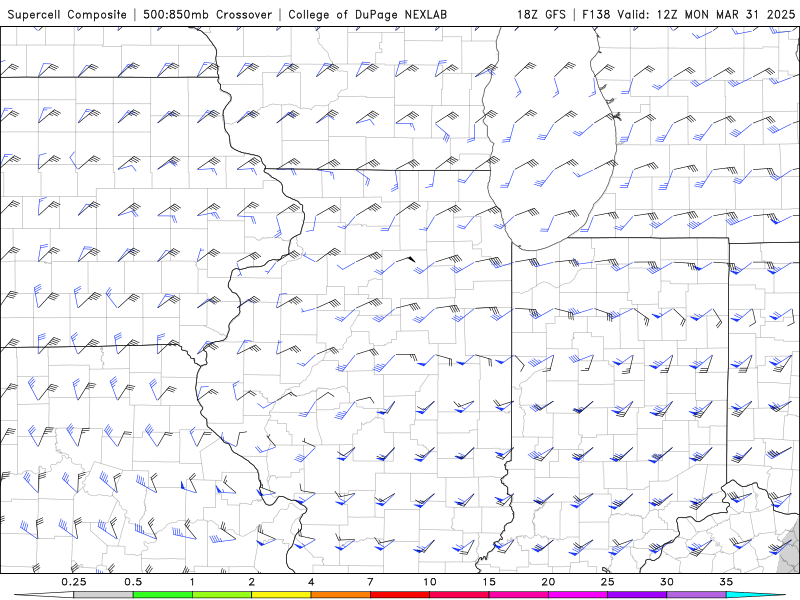Click the legend value 30
Image resolution: width=800 pixels, height=600 pixels.
666,582
